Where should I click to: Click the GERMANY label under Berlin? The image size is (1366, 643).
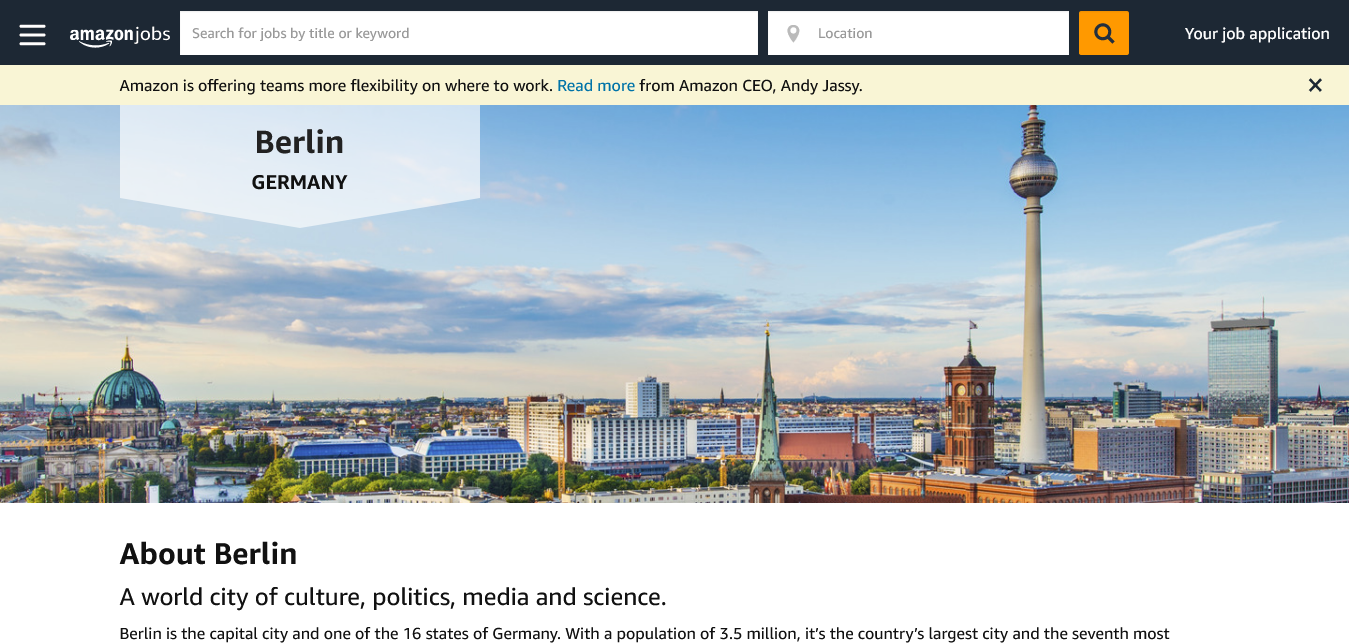299,183
